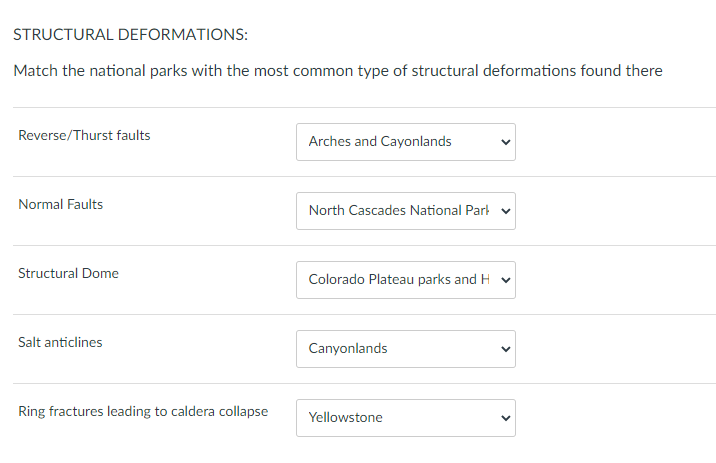This screenshot has height=463, width=716.
Task: Open the Structural Dome dropdown
Action: (x=405, y=280)
